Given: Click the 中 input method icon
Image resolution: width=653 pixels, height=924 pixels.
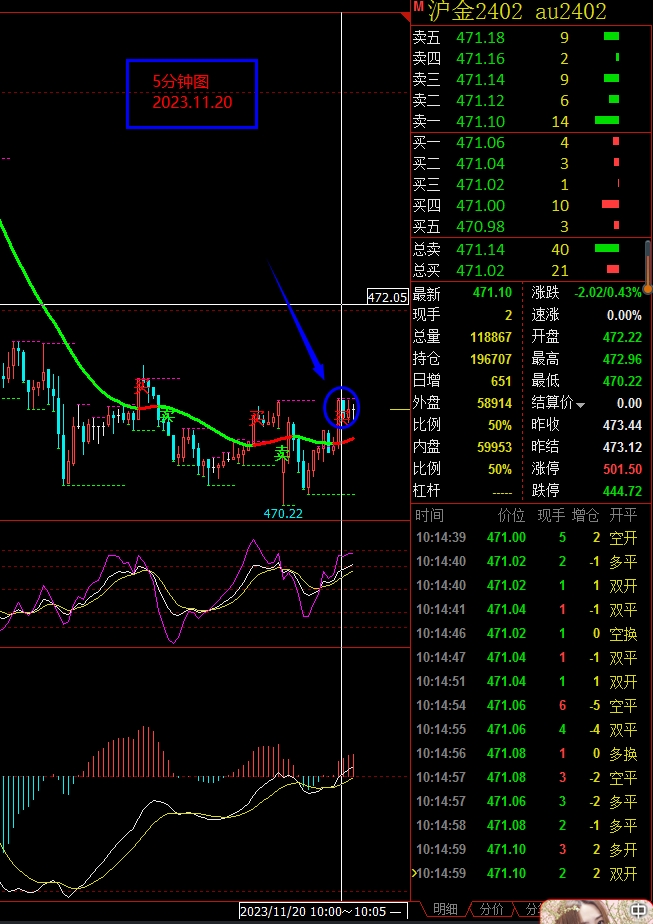Looking at the screenshot, I should pyautogui.click(x=638, y=910).
